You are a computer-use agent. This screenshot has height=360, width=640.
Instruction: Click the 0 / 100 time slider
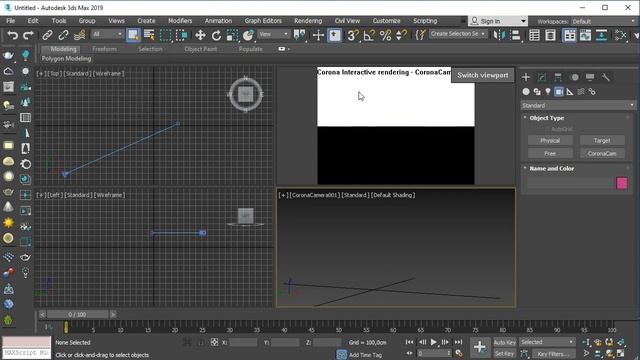[x=78, y=314]
